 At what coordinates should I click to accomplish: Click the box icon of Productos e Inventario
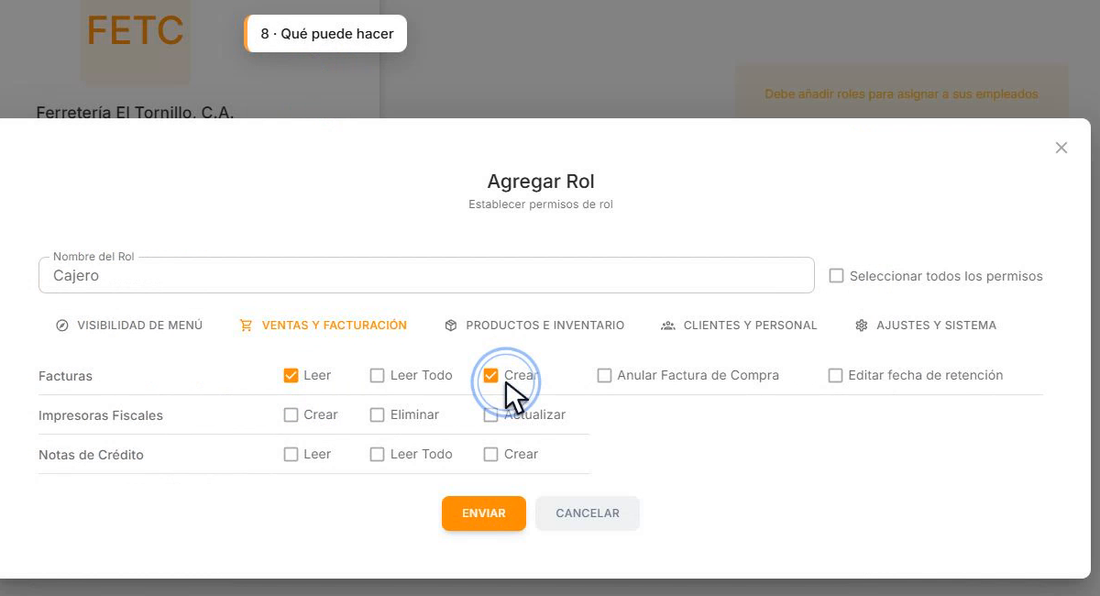(x=450, y=325)
